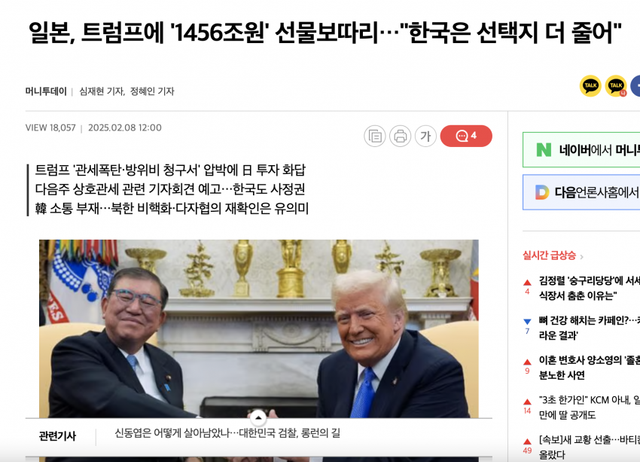Print the article via printer icon
640x462 pixels.
400,136
